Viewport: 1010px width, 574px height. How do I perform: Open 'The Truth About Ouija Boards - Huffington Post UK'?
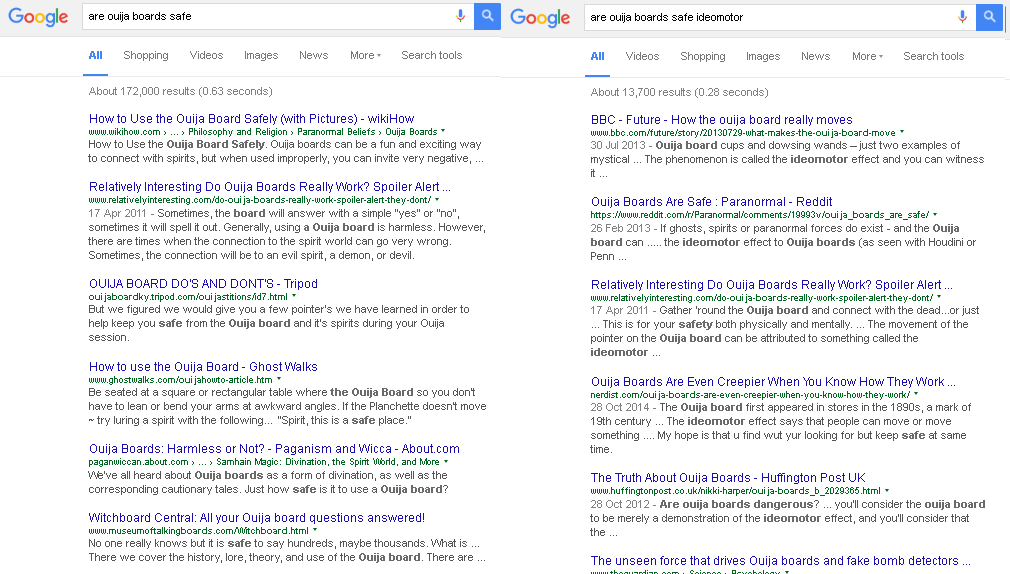pyautogui.click(x=728, y=477)
